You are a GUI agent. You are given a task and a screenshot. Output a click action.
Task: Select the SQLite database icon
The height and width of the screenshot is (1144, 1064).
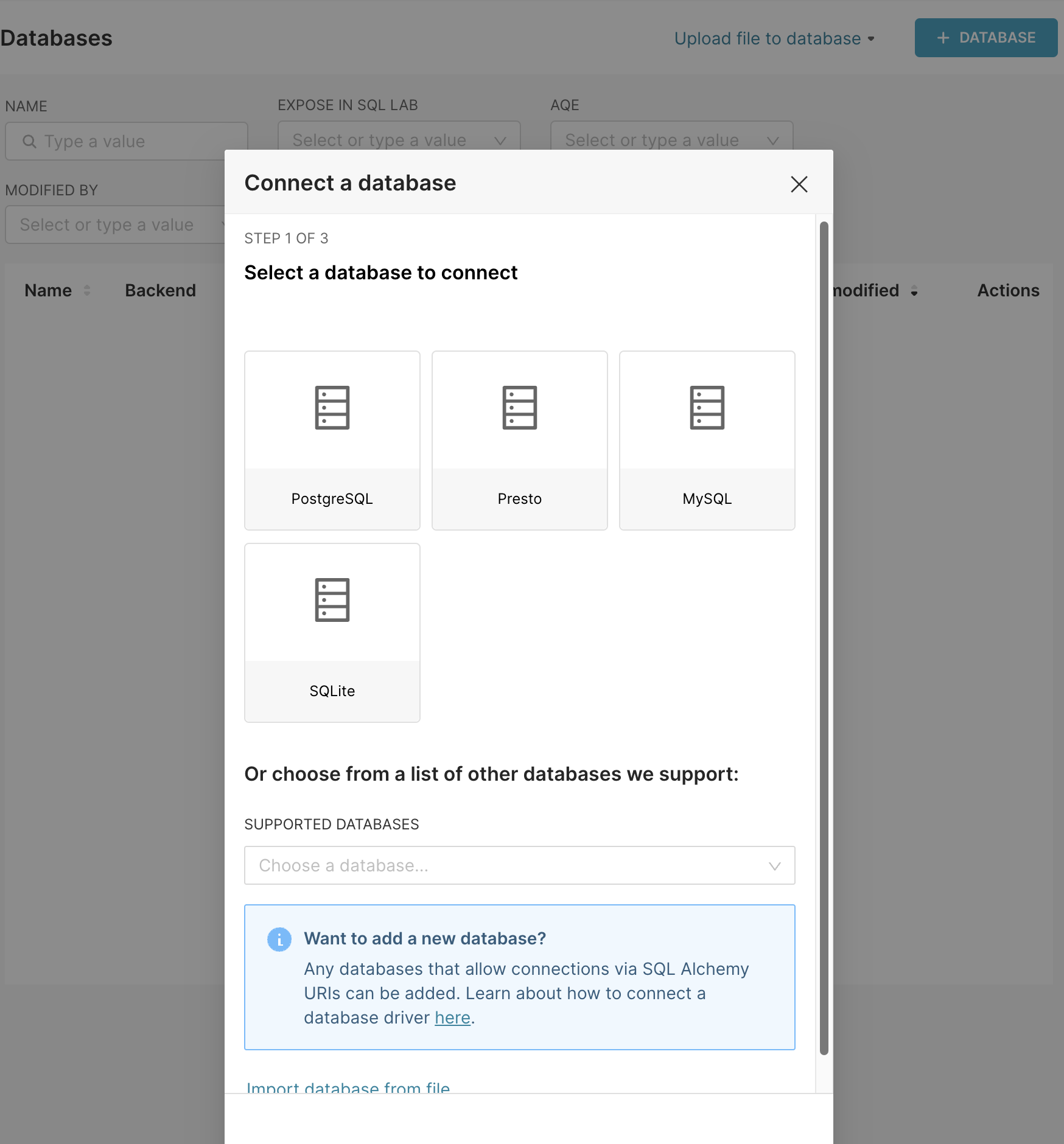pos(332,600)
